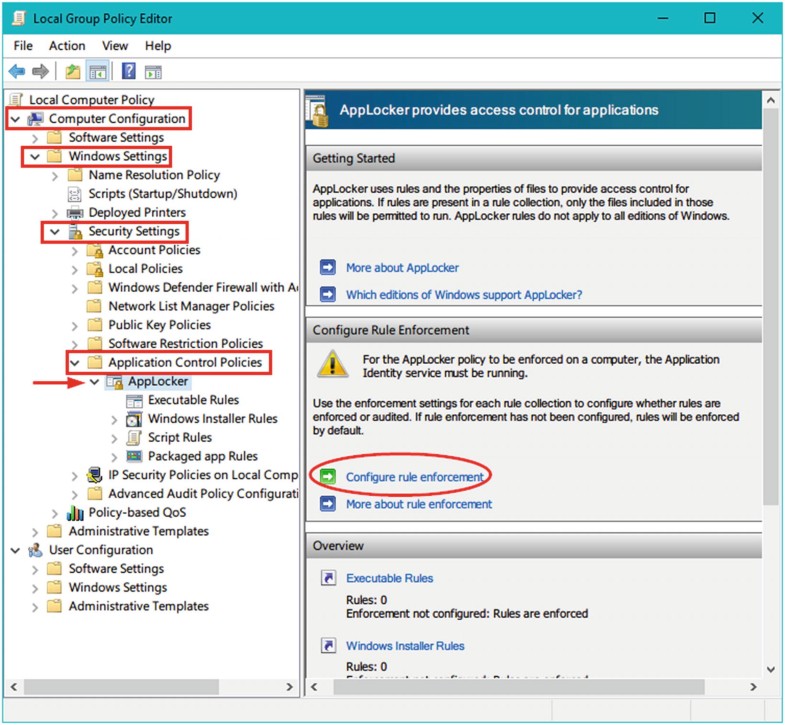The image size is (785, 725).
Task: Collapse the User Configuration node
Action: pyautogui.click(x=16, y=551)
